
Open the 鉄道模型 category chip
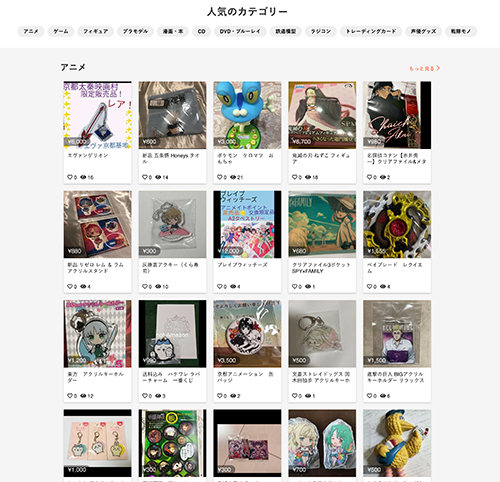point(286,31)
